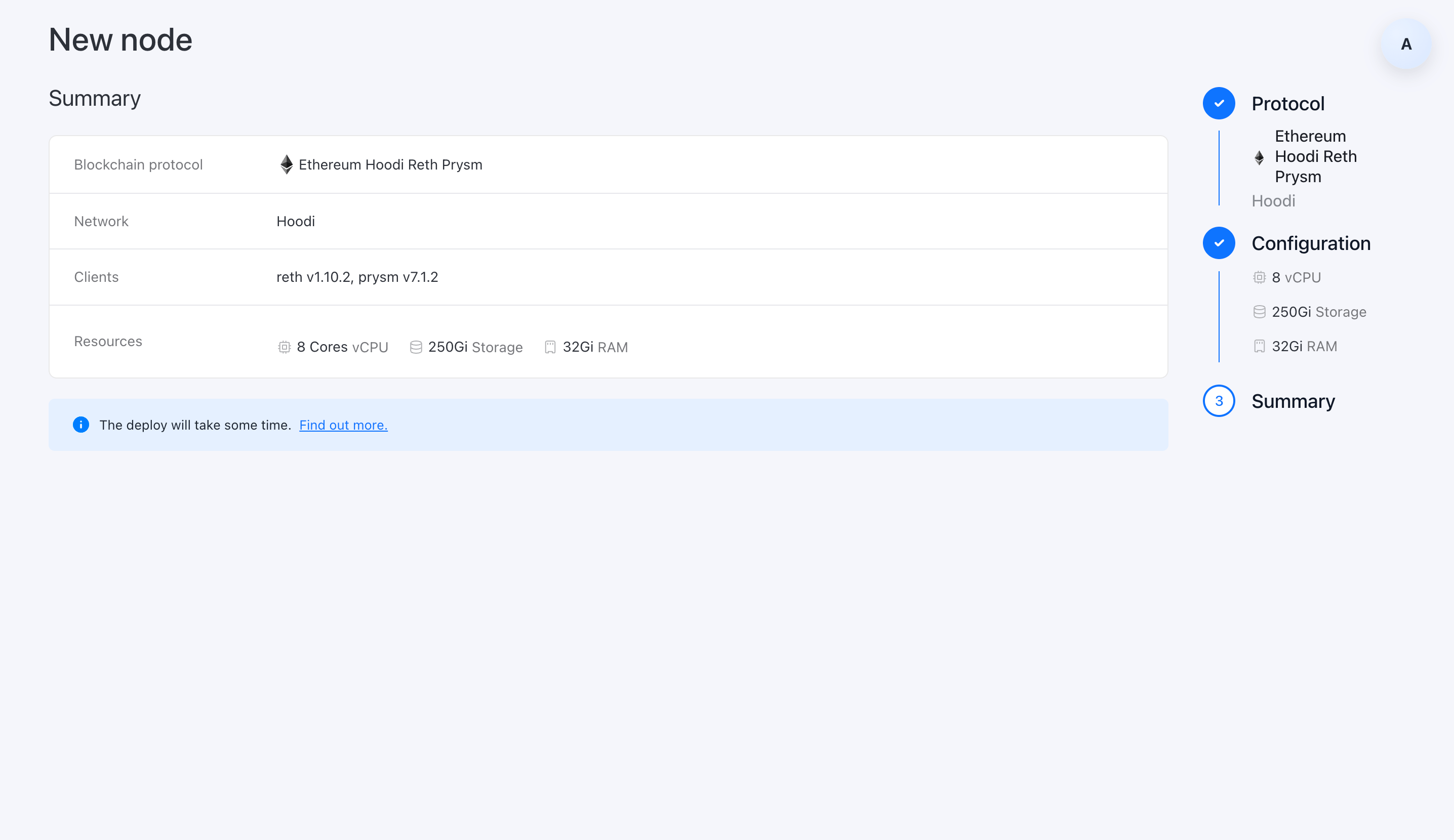Click the Protocol step checkmark circle
Screen dimensions: 1454x840
[x=1219, y=104]
